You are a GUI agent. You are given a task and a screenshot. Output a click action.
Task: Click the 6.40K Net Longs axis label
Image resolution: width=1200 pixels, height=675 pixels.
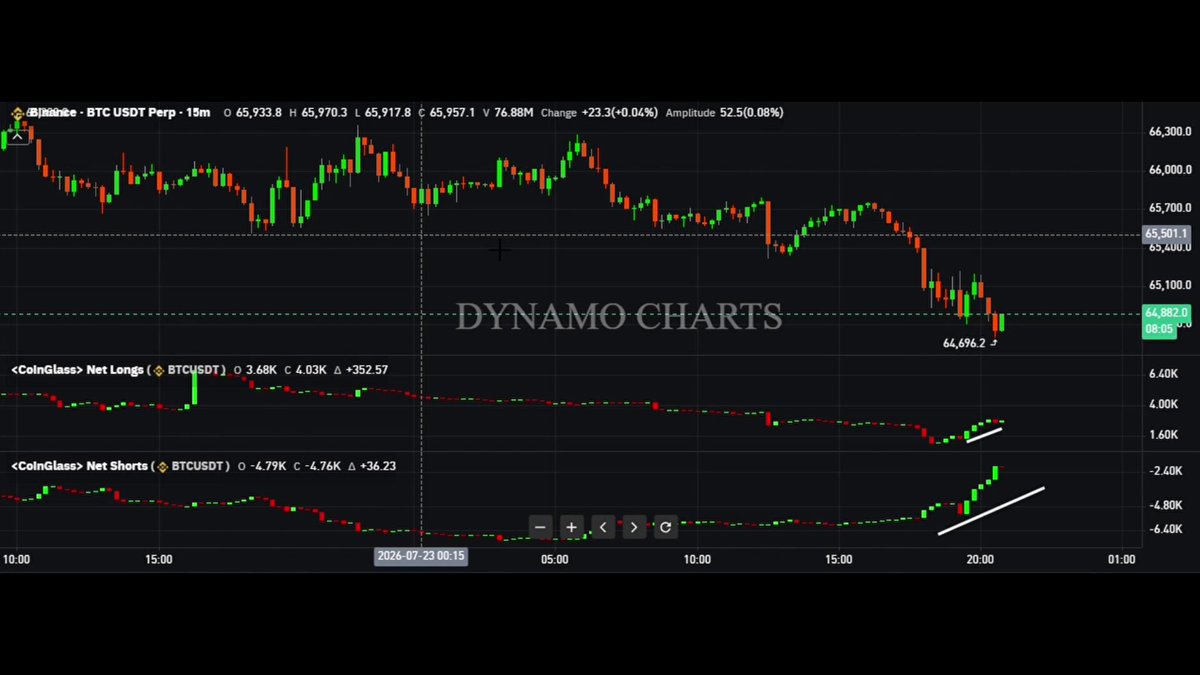1165,374
